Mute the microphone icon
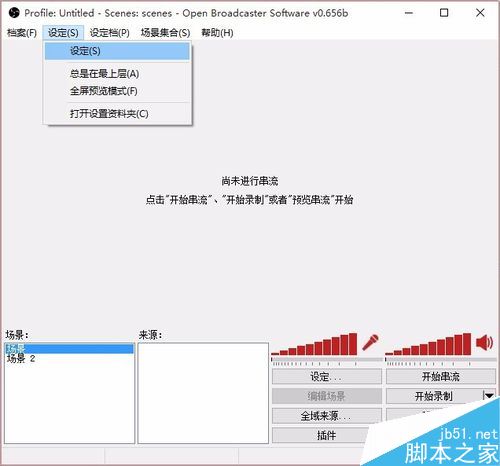The height and width of the screenshot is (466, 500). coord(370,342)
